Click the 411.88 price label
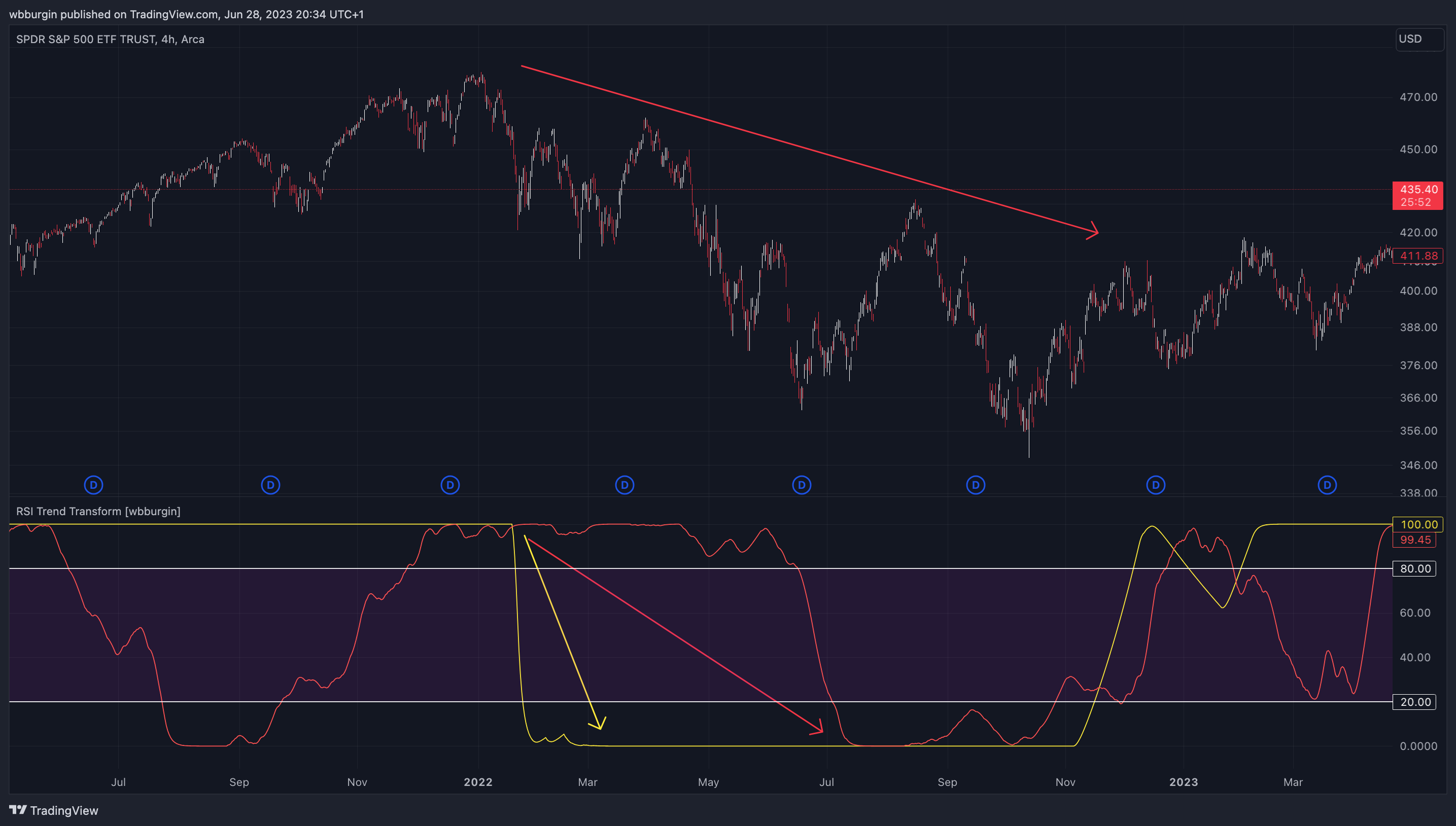The width and height of the screenshot is (1456, 826). point(1417,256)
